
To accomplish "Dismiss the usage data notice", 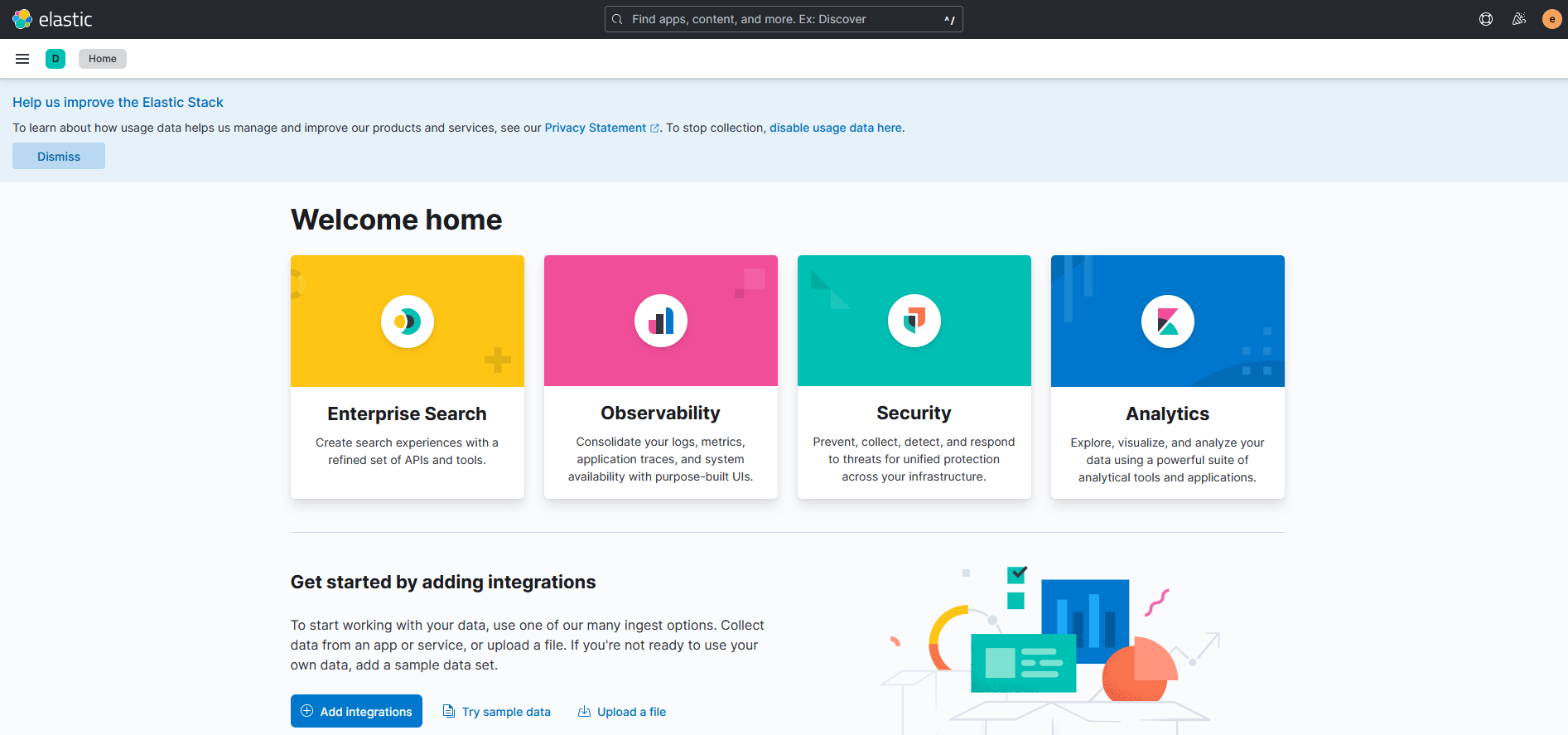I will pos(59,156).
